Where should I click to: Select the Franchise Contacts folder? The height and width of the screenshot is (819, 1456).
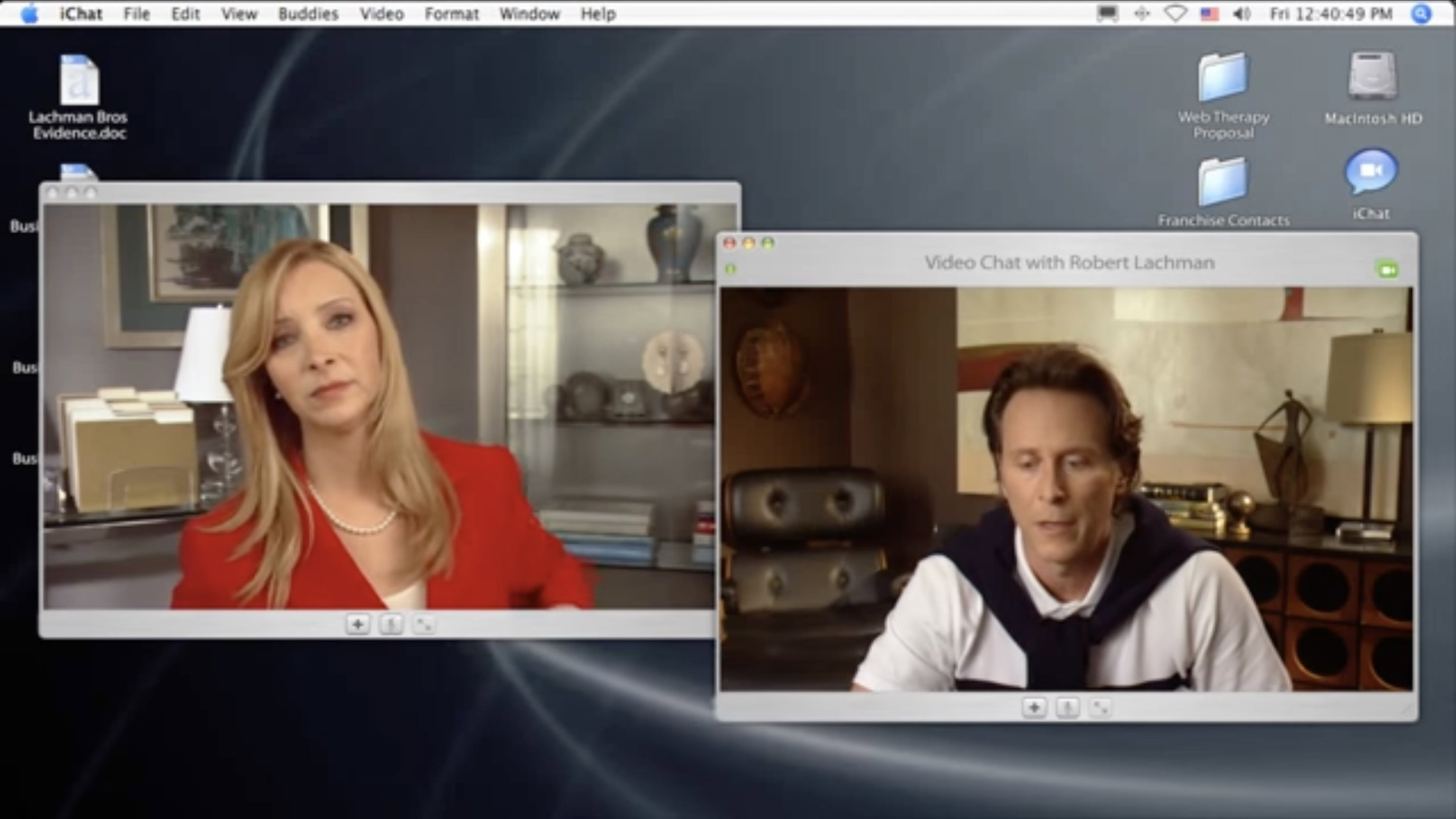(1223, 193)
